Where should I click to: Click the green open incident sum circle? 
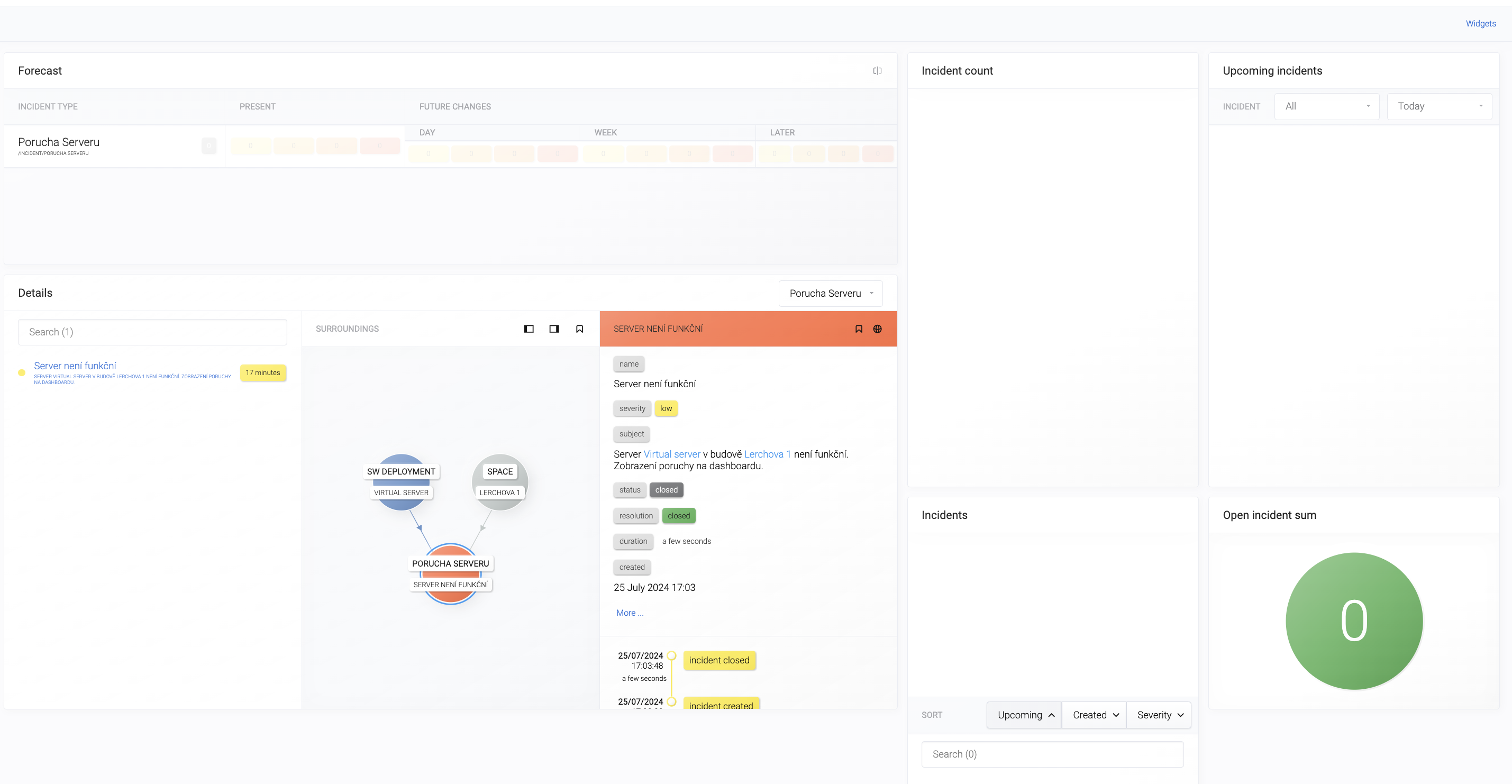1353,621
